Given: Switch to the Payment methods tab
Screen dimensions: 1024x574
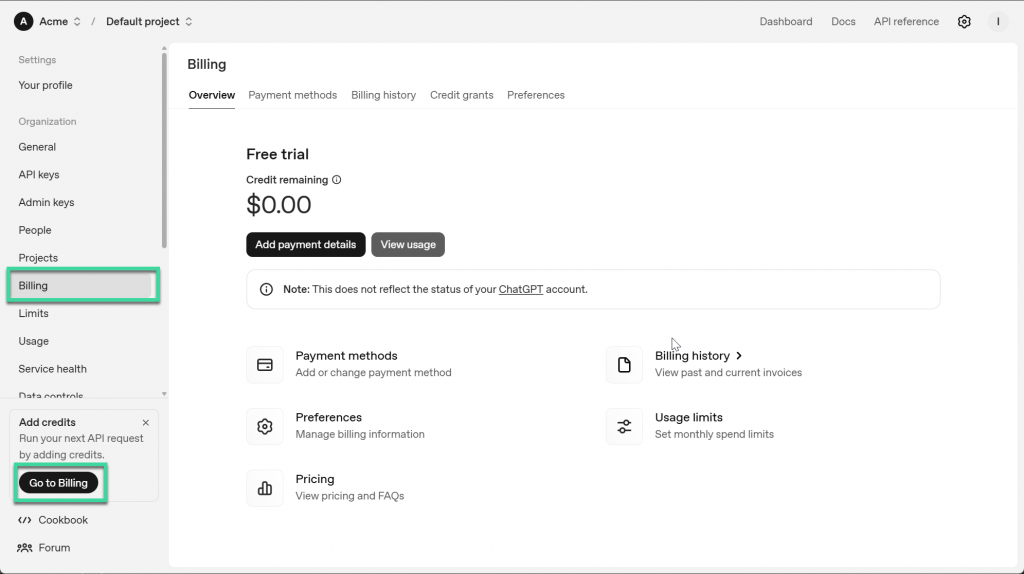Looking at the screenshot, I should pyautogui.click(x=292, y=95).
